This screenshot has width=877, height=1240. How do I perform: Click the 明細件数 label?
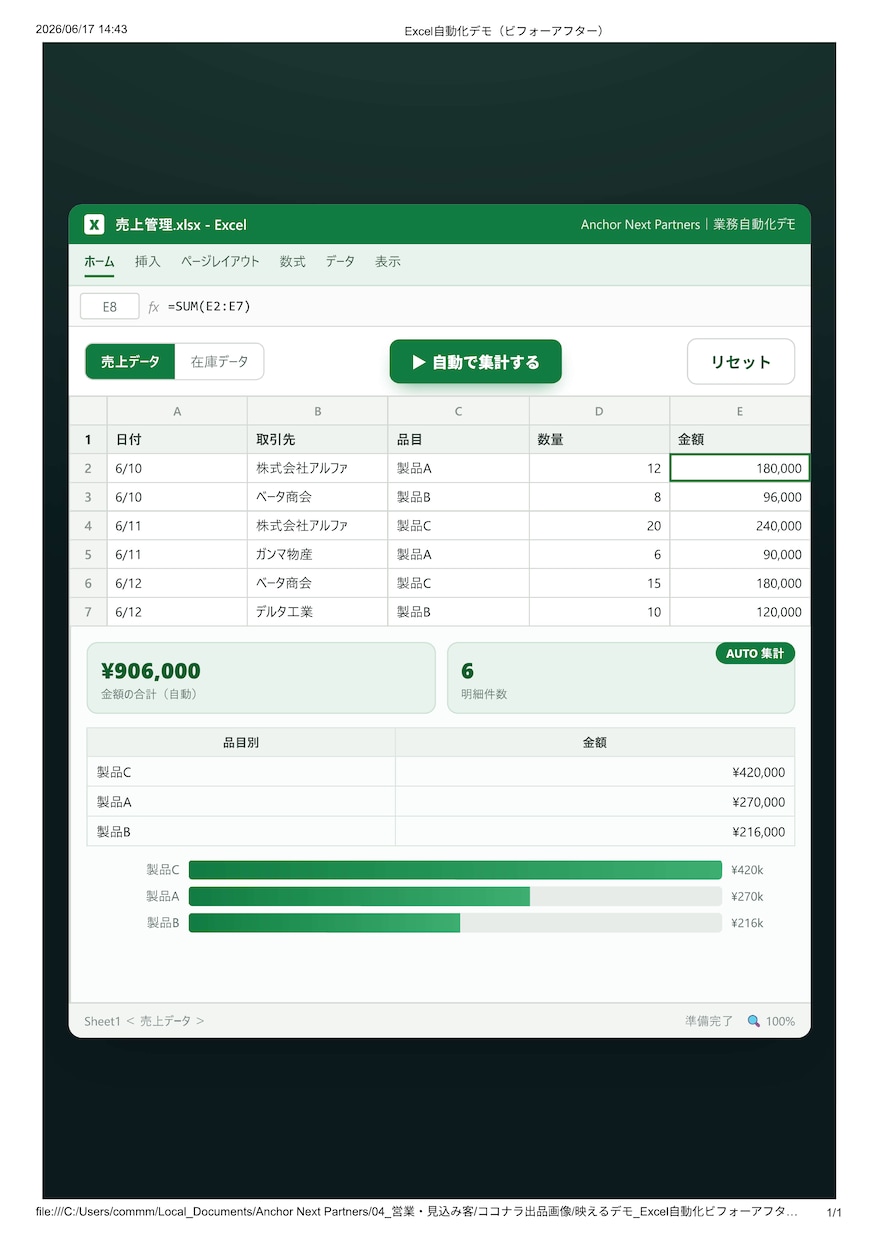coord(484,694)
